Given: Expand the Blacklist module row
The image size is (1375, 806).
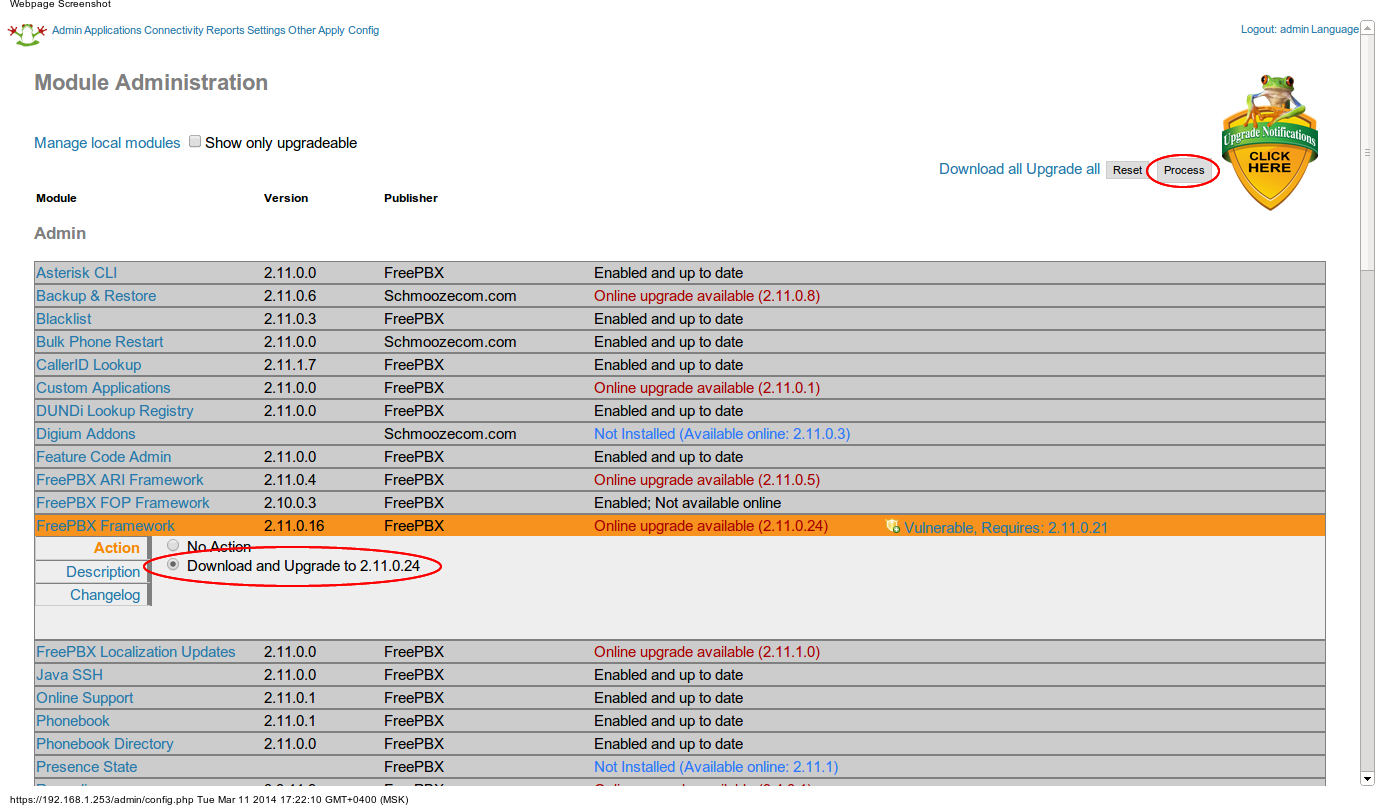Looking at the screenshot, I should click(x=64, y=319).
